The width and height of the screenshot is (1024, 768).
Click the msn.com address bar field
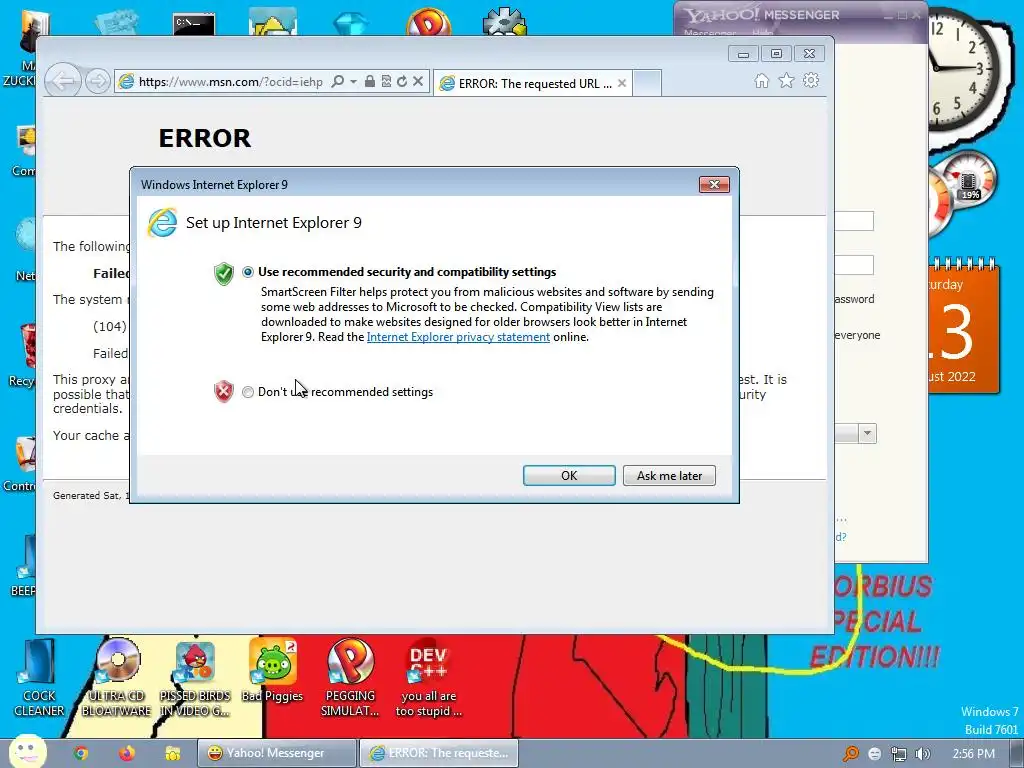[x=230, y=82]
